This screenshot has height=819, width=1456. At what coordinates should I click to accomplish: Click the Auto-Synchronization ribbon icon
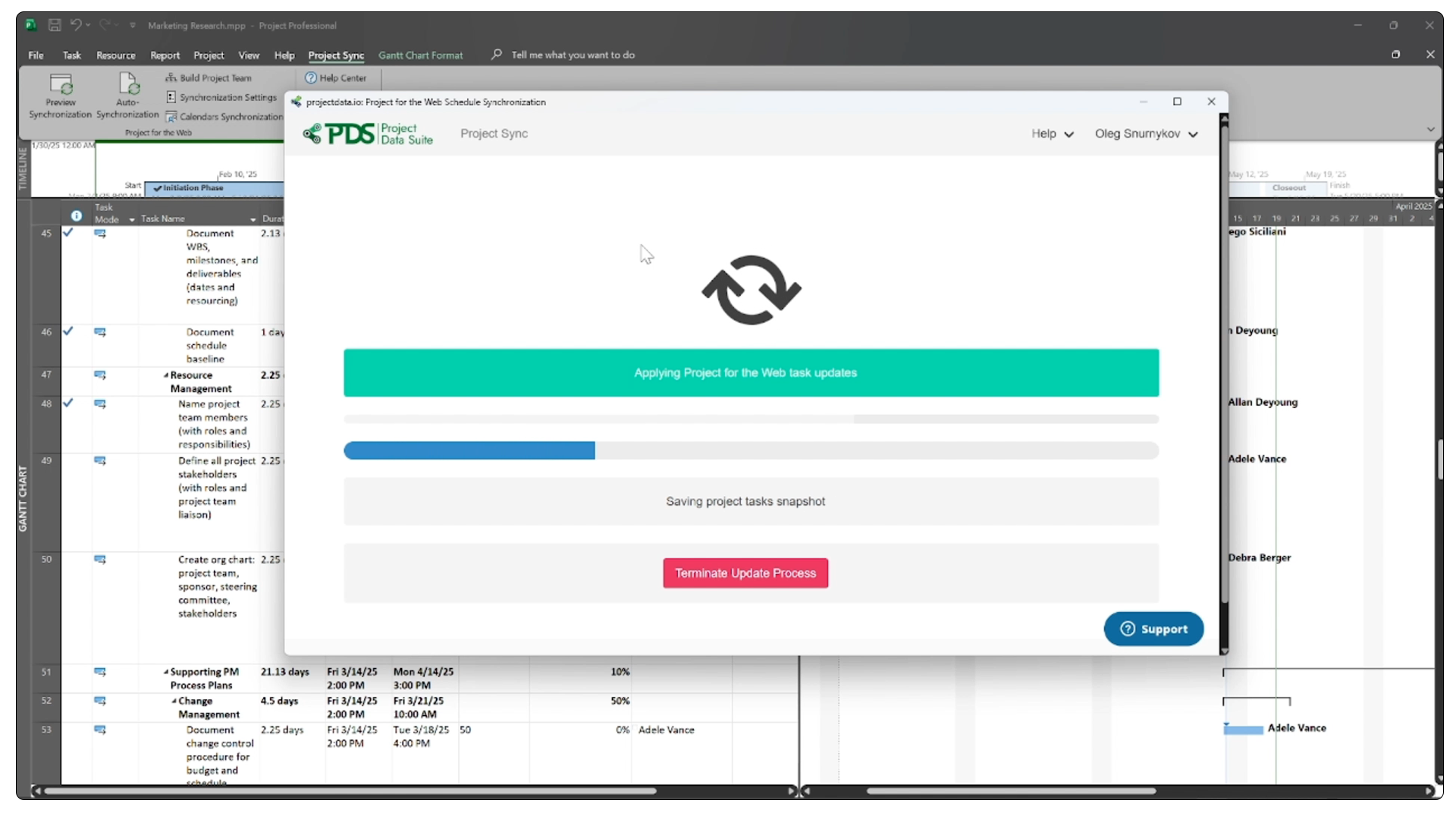(x=127, y=85)
